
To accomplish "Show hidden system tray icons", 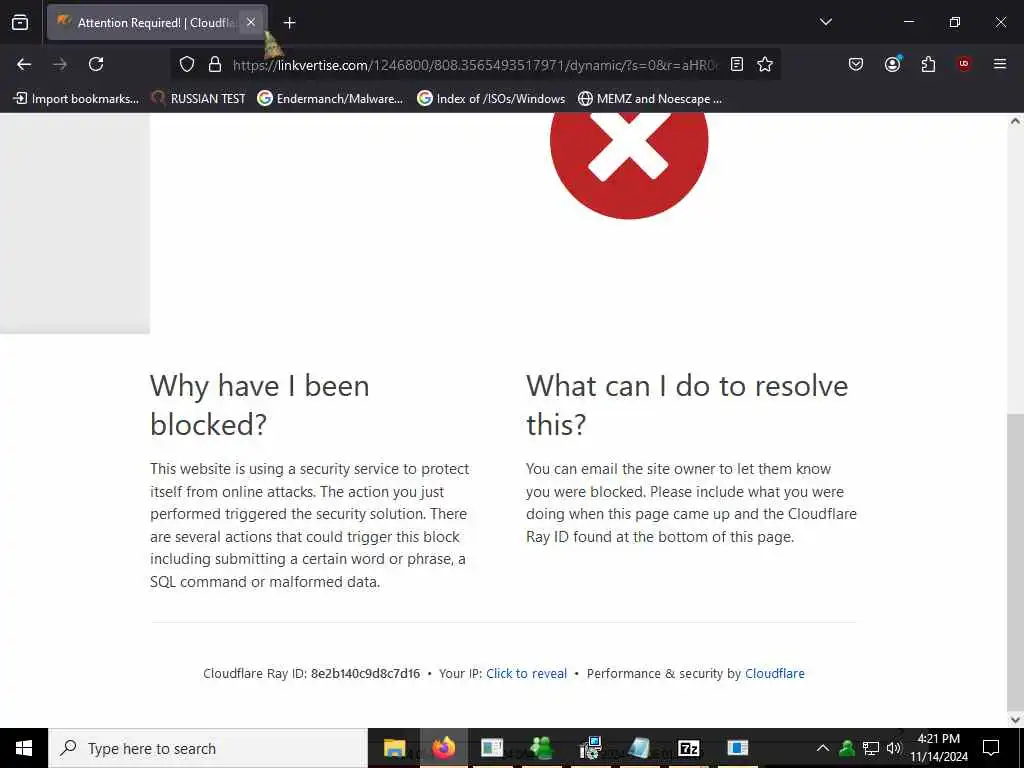I will click(x=823, y=748).
